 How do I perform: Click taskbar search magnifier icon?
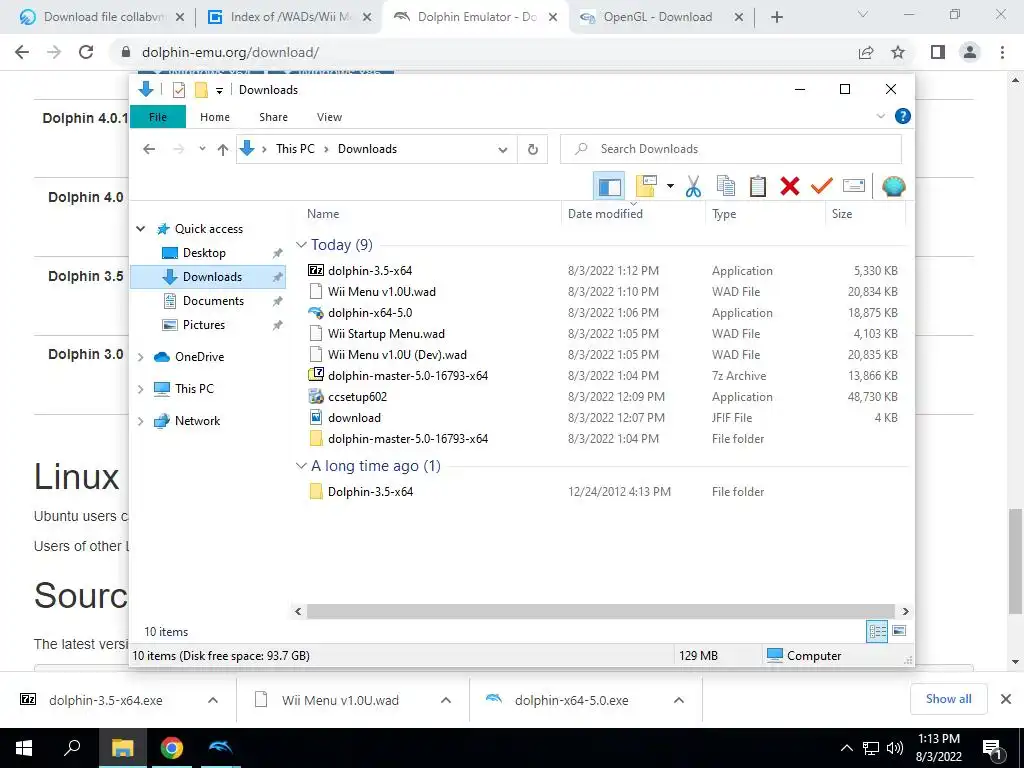click(72, 748)
